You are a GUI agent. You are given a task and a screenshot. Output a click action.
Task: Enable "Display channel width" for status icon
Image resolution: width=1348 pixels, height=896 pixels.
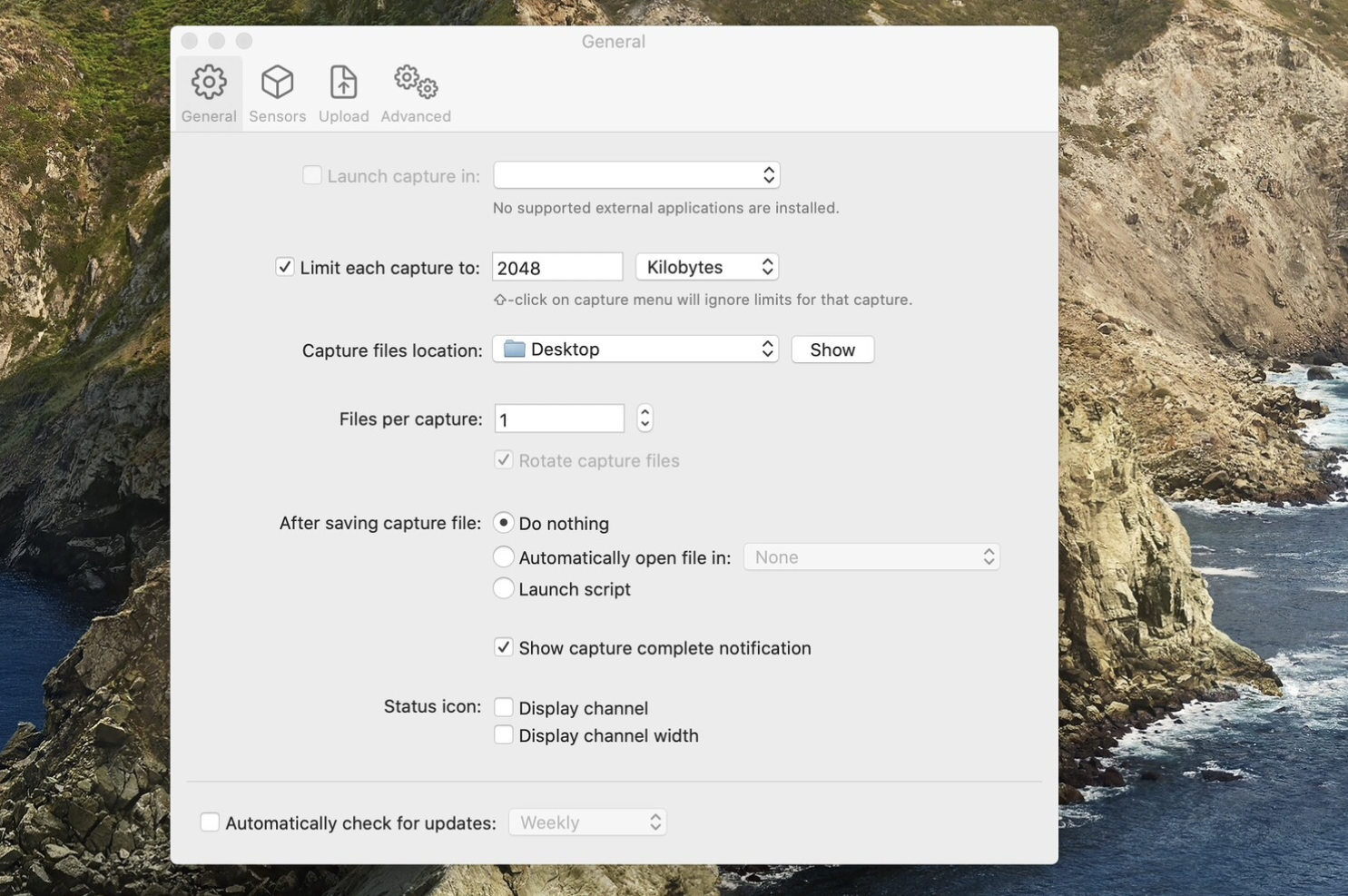click(x=504, y=734)
